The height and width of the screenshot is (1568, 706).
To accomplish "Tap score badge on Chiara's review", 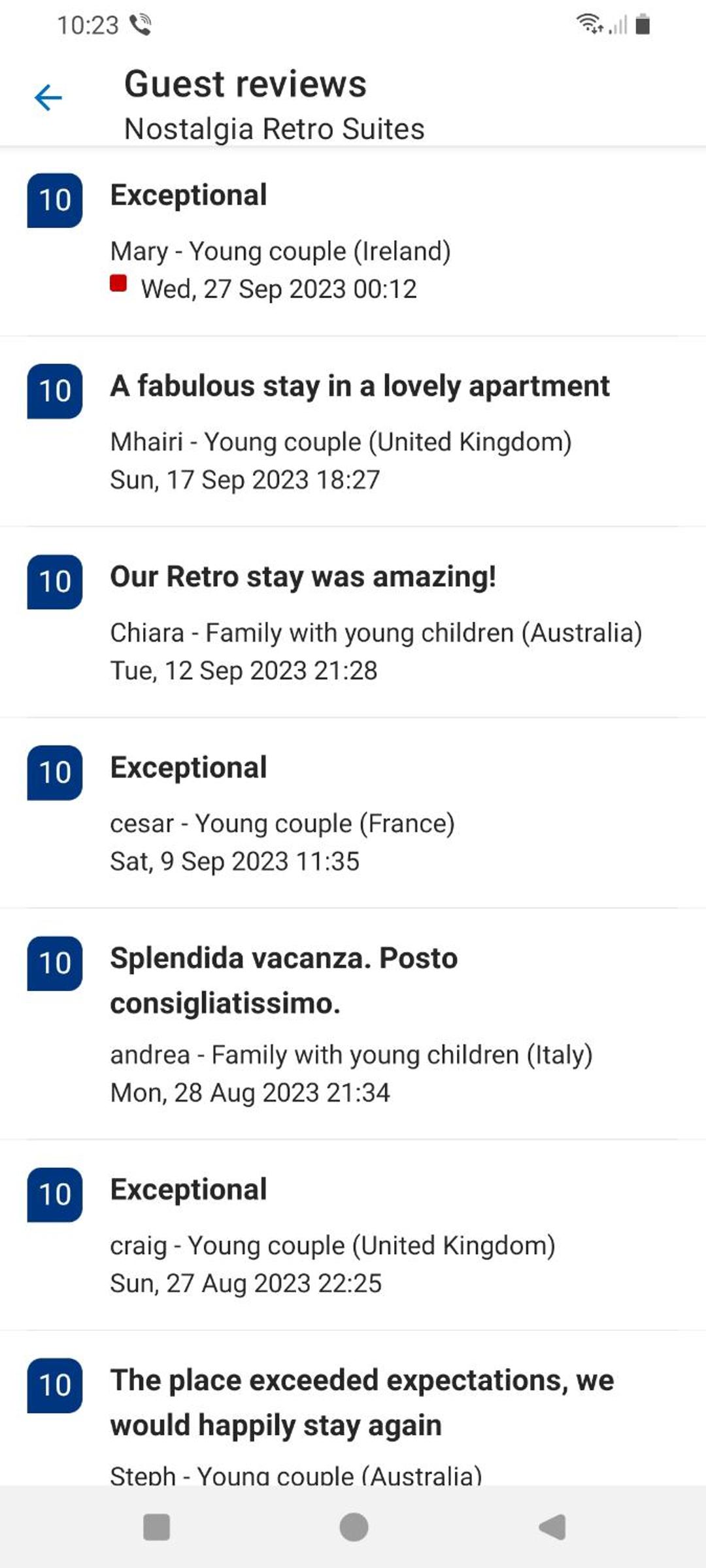I will (55, 581).
